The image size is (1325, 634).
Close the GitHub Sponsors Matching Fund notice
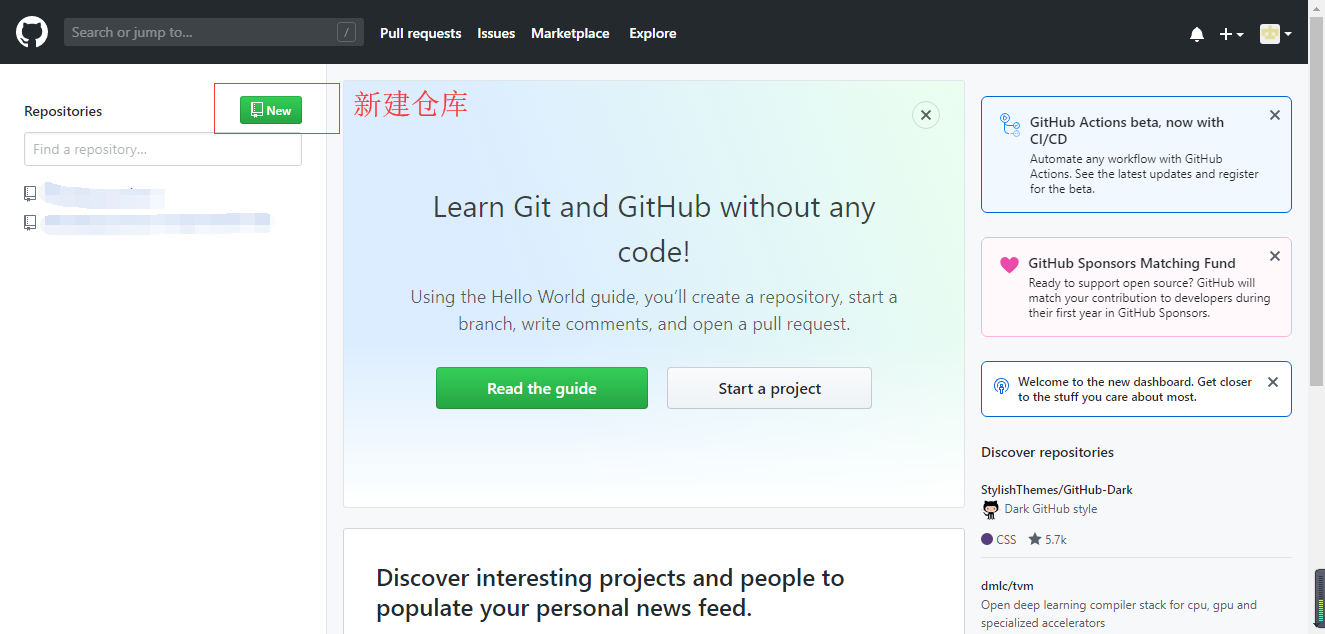coord(1275,256)
